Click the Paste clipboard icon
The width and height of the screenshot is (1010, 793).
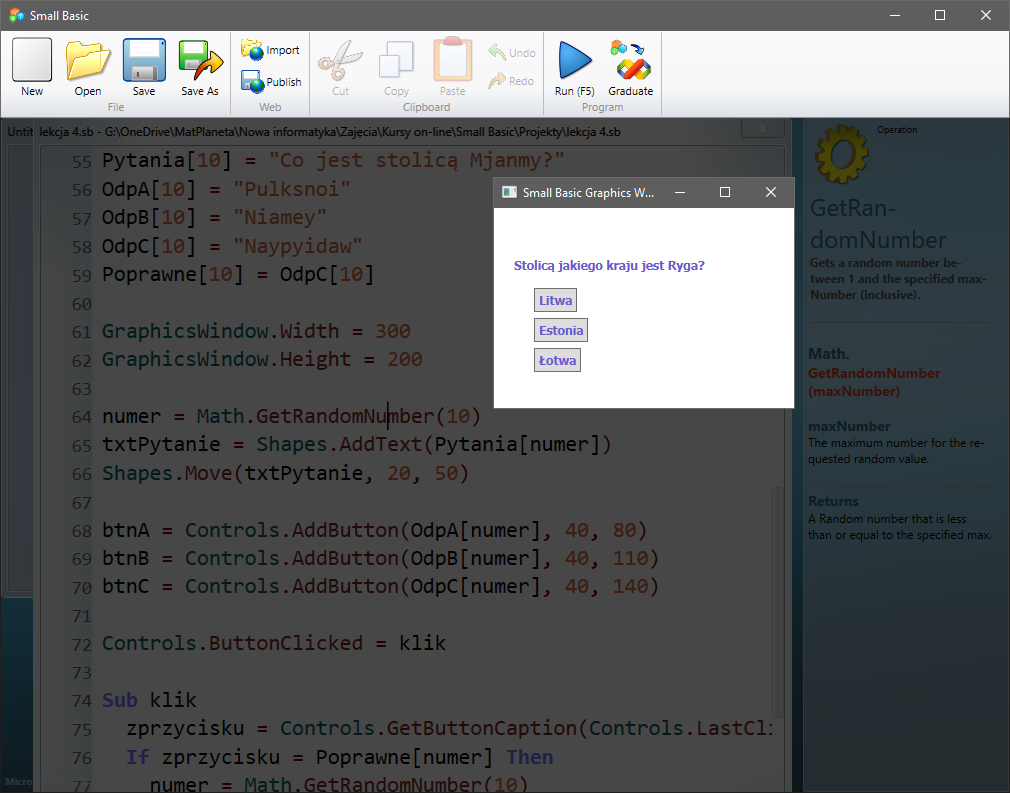(x=452, y=67)
